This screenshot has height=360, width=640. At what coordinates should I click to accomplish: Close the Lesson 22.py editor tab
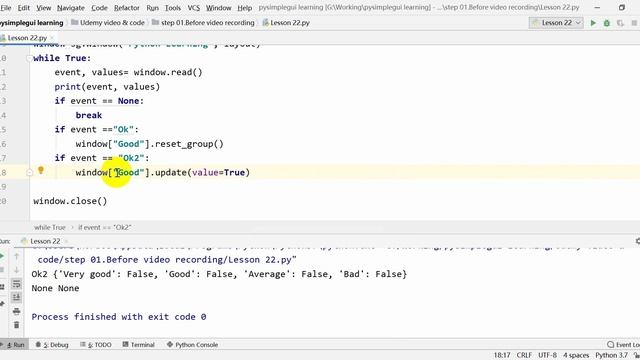(x=52, y=38)
